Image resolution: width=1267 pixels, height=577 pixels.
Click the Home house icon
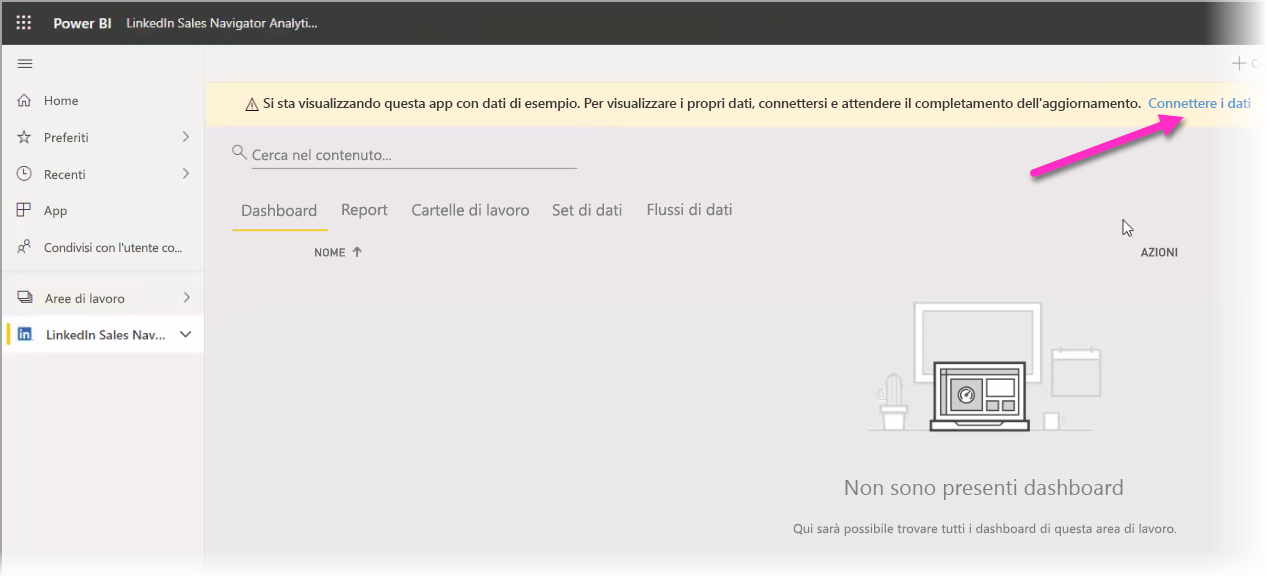click(25, 100)
